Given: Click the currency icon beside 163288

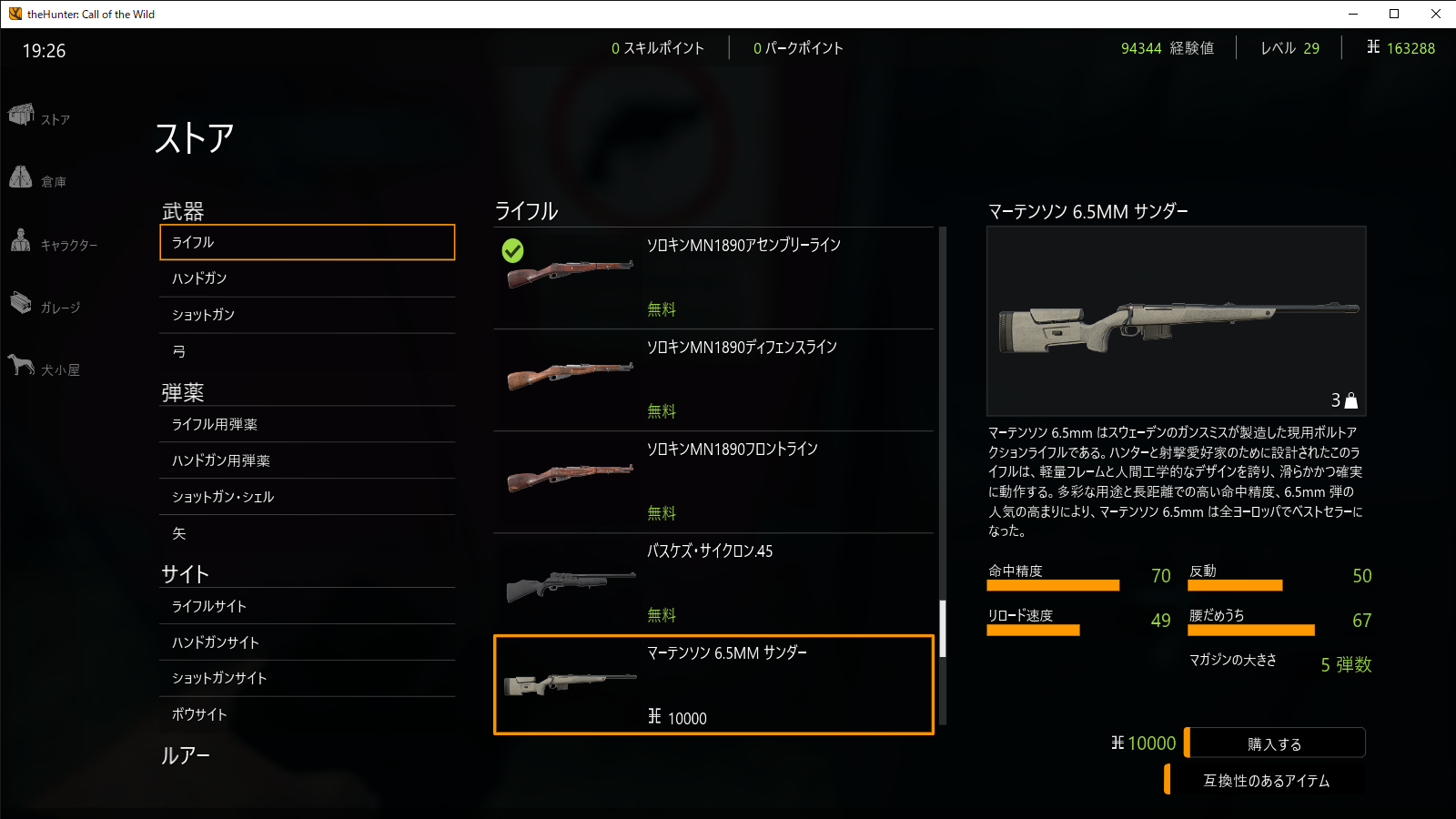Looking at the screenshot, I should point(1373,46).
